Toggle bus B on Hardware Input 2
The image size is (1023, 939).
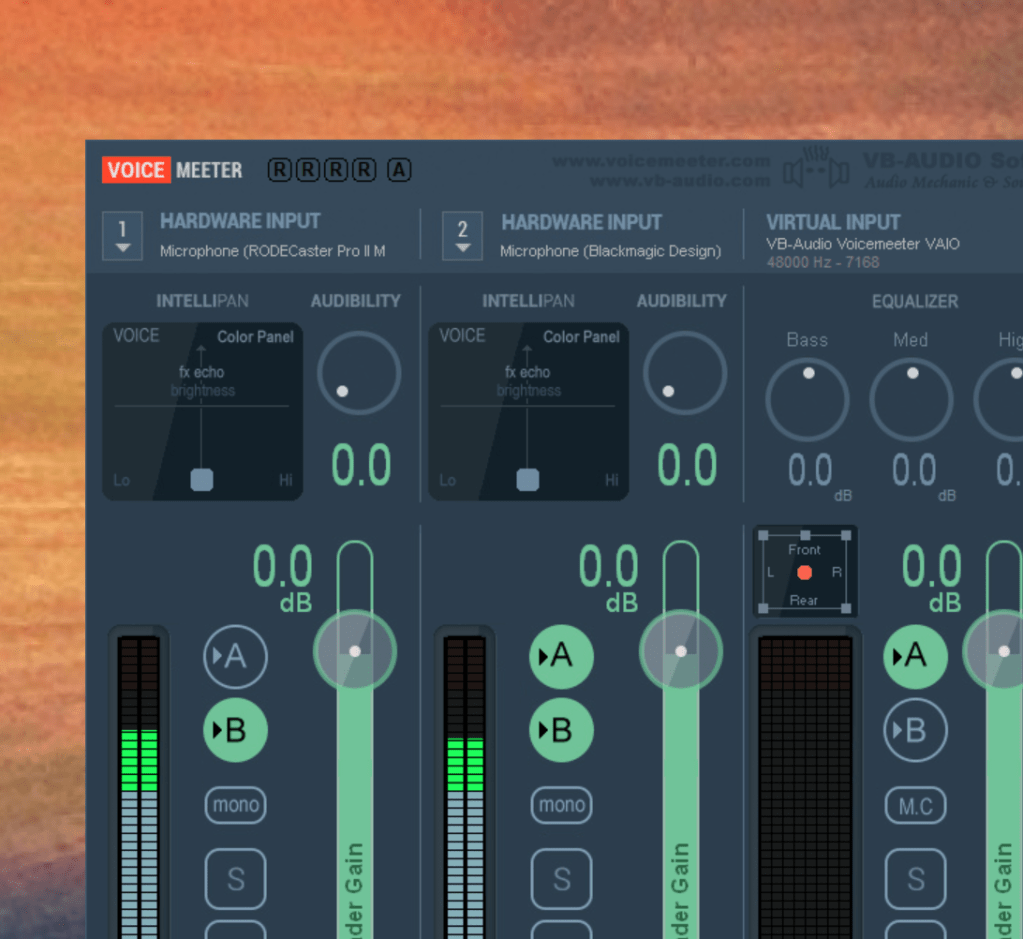click(562, 730)
